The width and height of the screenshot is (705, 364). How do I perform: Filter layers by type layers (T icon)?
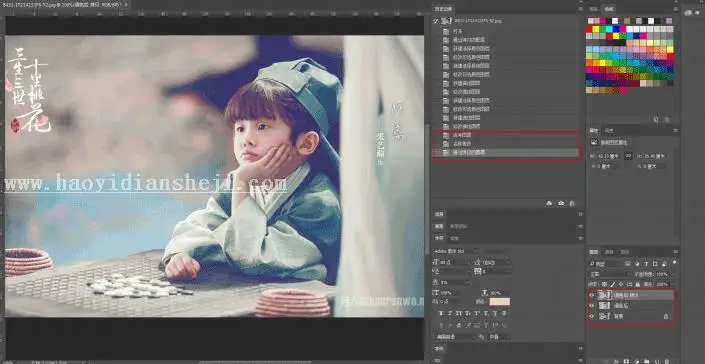(x=646, y=264)
